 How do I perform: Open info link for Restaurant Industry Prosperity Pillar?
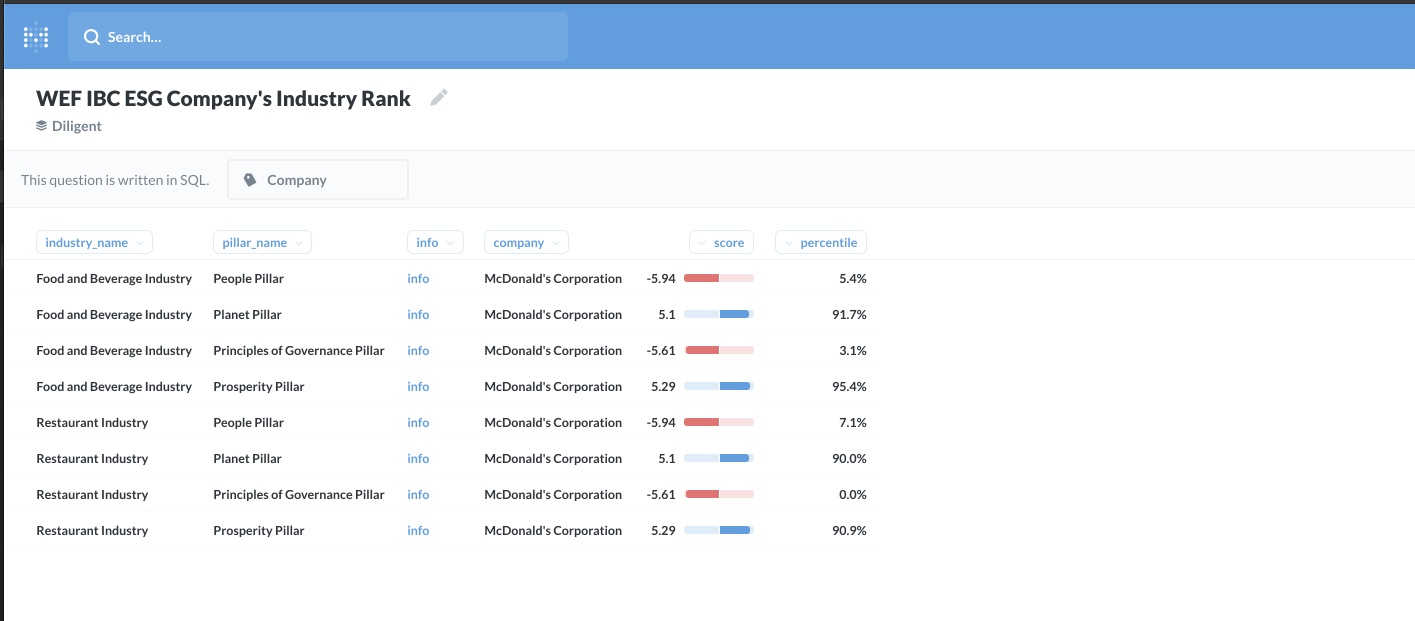(x=418, y=531)
